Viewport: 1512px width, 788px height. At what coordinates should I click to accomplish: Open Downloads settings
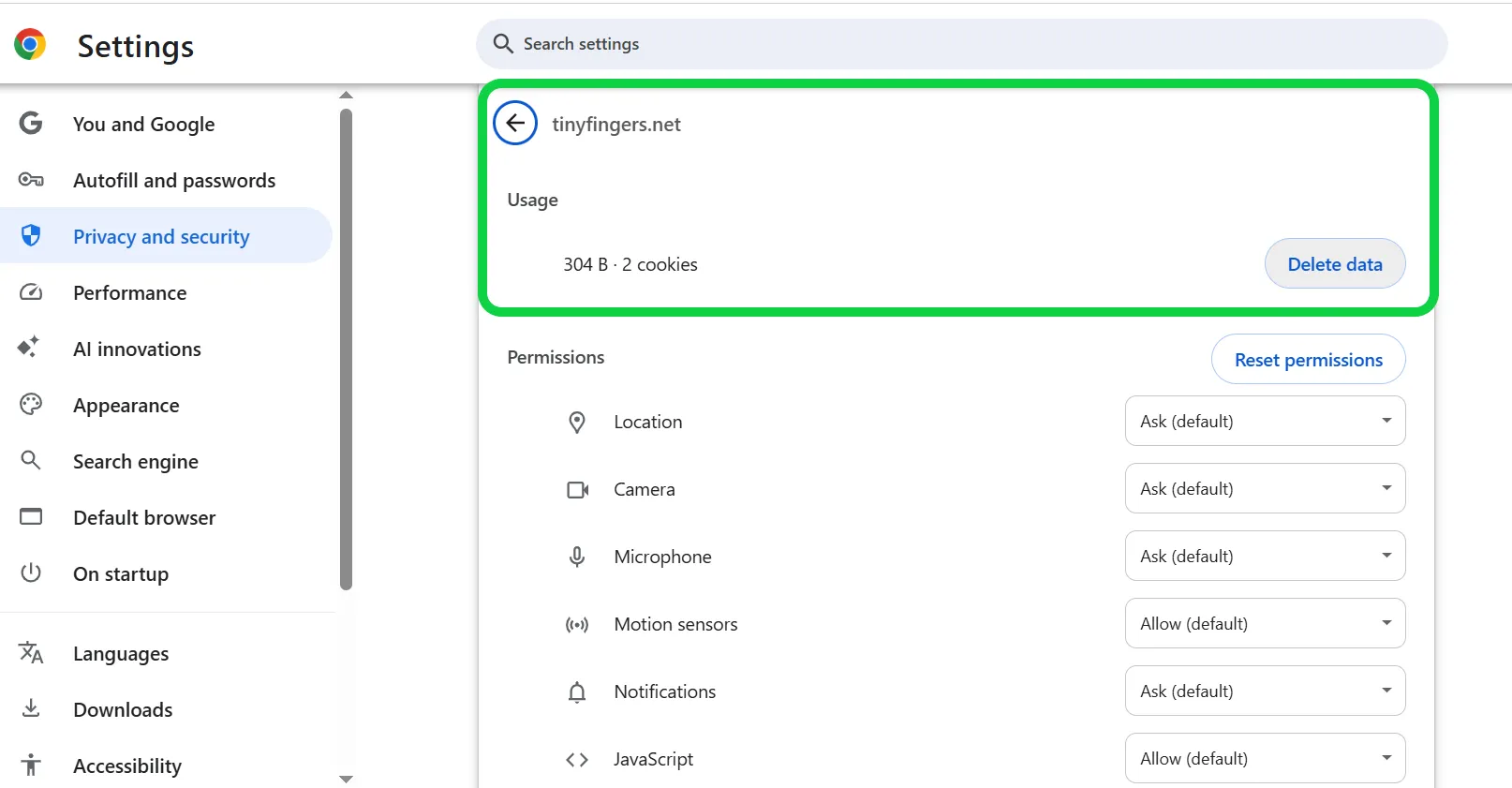(x=166, y=708)
